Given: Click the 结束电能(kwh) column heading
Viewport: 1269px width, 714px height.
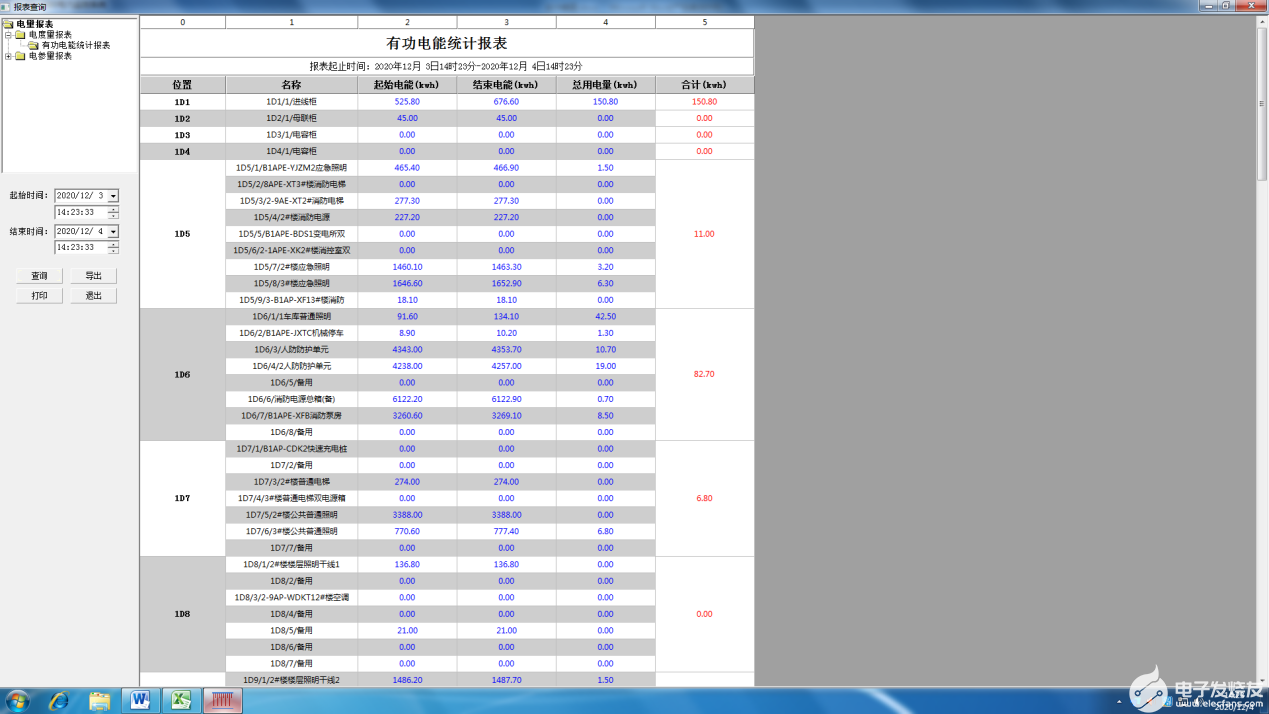Looking at the screenshot, I should (x=506, y=85).
